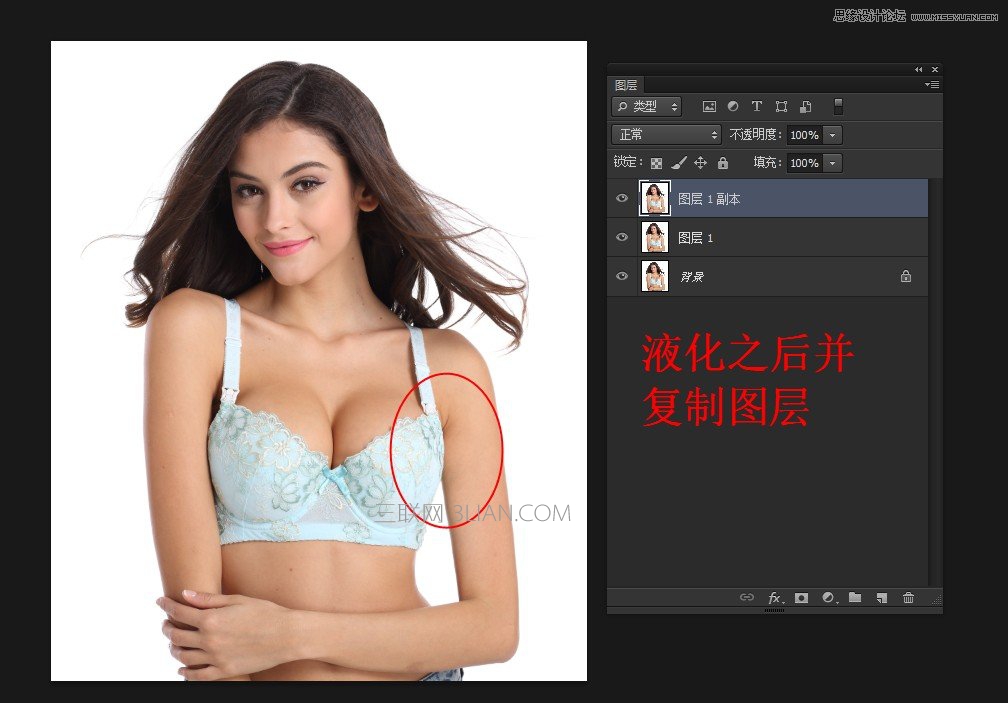Collapse the panel with double-arrow icon
The height and width of the screenshot is (703, 1008).
click(919, 69)
